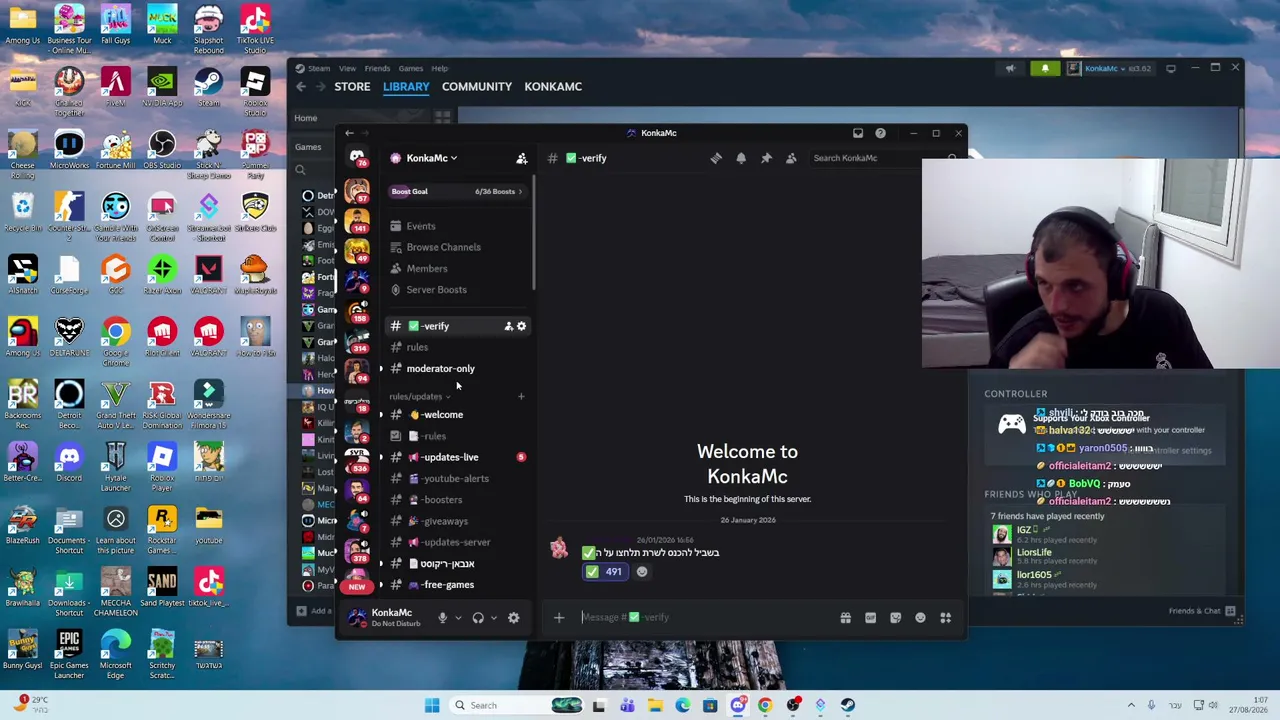The height and width of the screenshot is (720, 1280).
Task: Open Threads icon in channel header
Action: [716, 158]
